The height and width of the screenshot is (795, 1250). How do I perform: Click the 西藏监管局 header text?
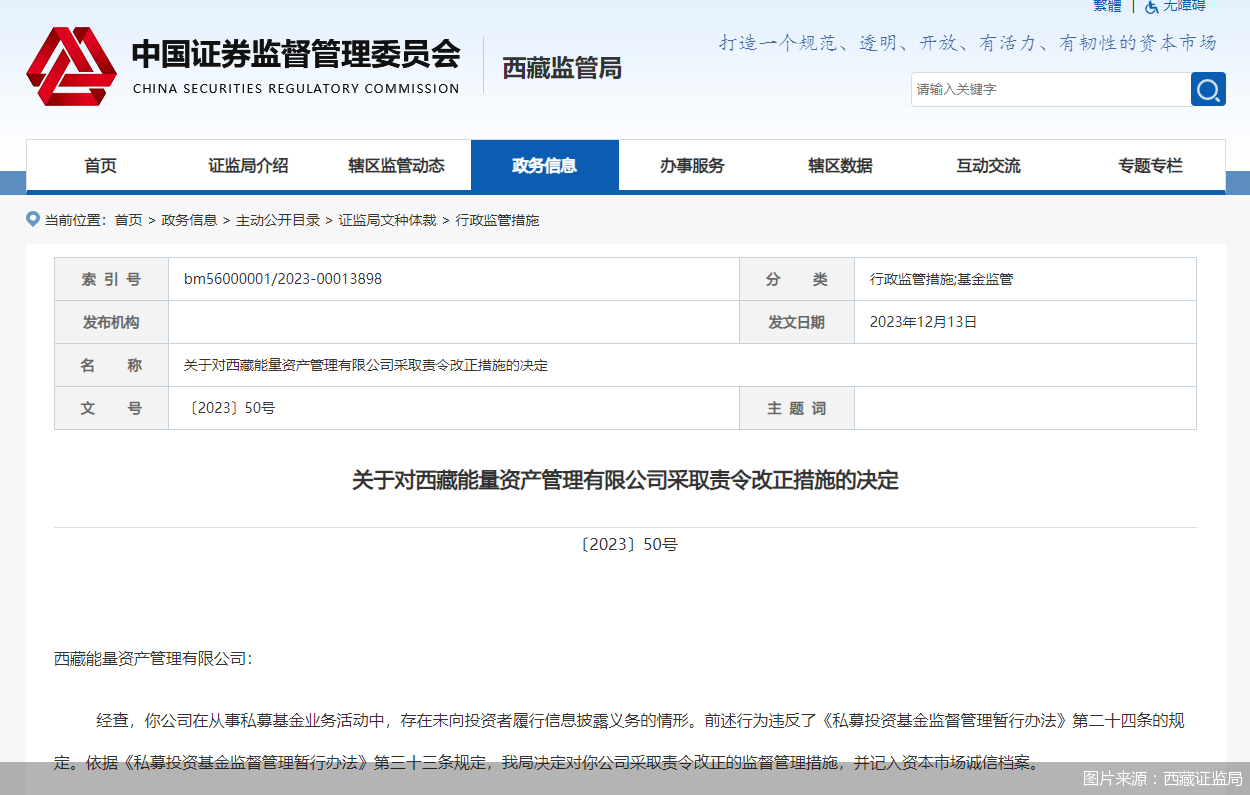click(x=562, y=68)
